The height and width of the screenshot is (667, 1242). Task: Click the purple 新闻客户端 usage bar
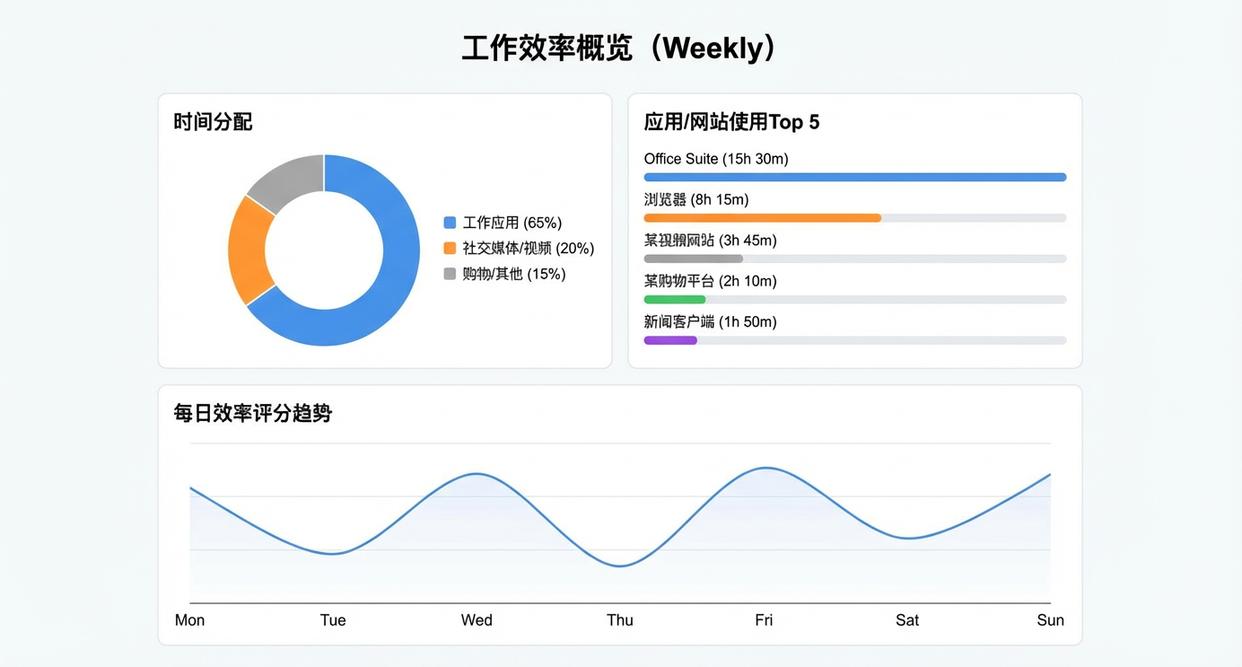pos(670,340)
